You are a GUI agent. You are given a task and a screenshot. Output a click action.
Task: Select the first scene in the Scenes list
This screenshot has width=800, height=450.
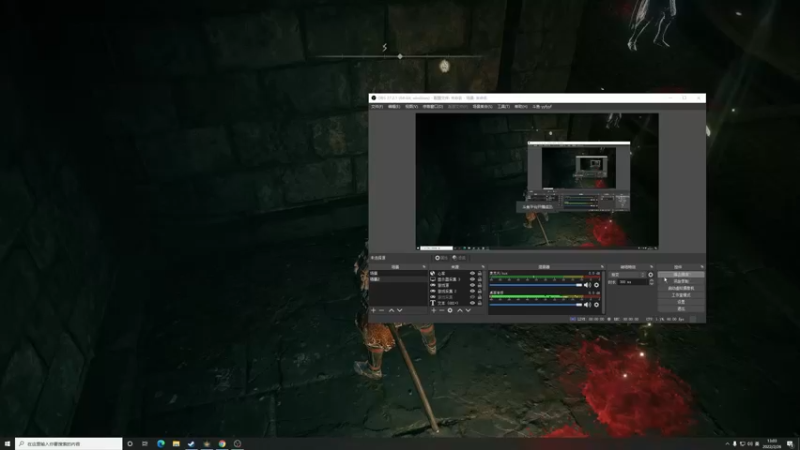(x=398, y=273)
